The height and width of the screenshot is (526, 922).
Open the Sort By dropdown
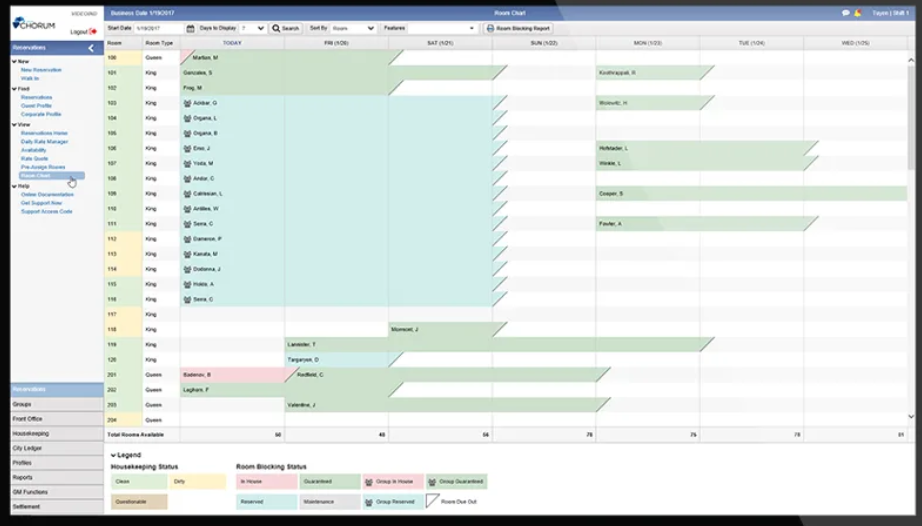(353, 28)
